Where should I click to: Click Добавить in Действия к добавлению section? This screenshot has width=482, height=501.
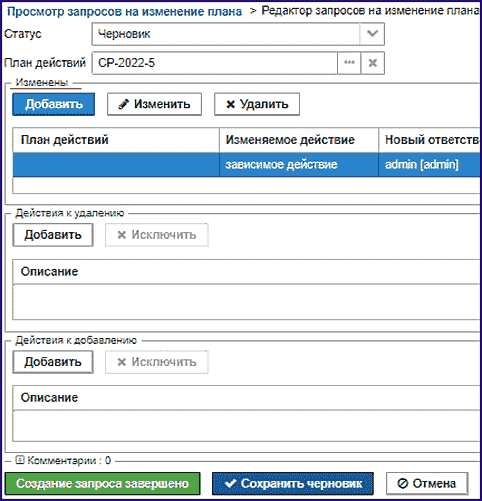click(x=53, y=362)
